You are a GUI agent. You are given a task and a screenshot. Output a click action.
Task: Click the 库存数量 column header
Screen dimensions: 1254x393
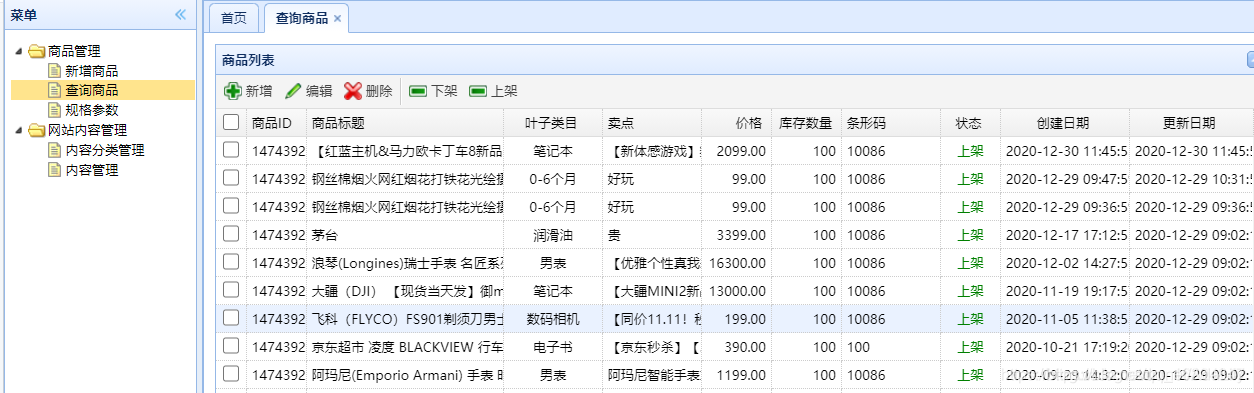806,123
